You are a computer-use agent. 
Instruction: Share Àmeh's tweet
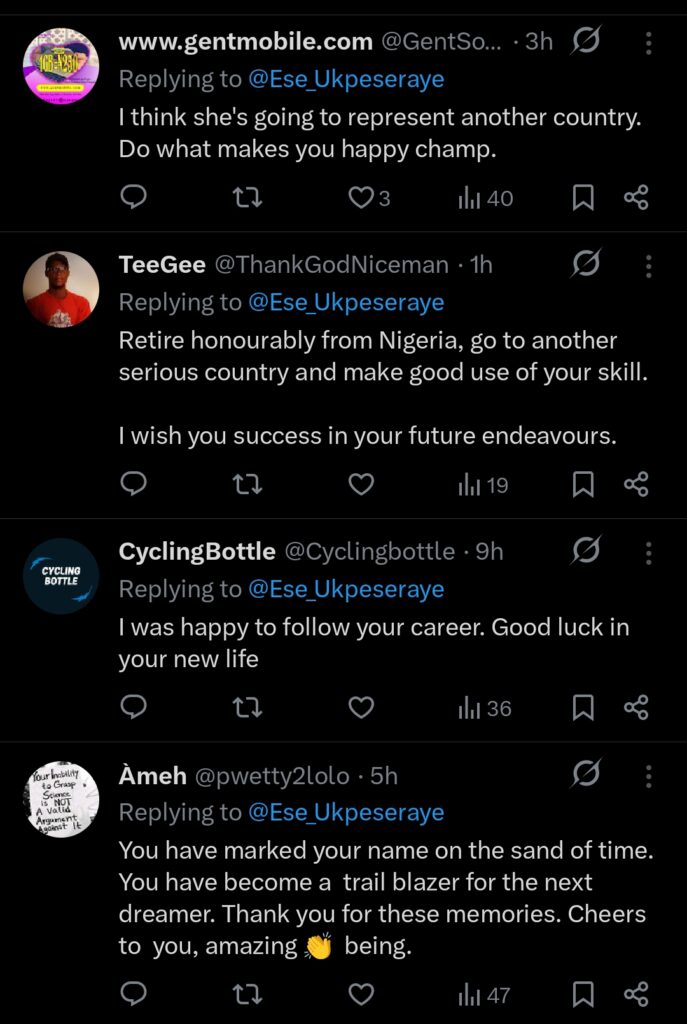pyautogui.click(x=636, y=994)
